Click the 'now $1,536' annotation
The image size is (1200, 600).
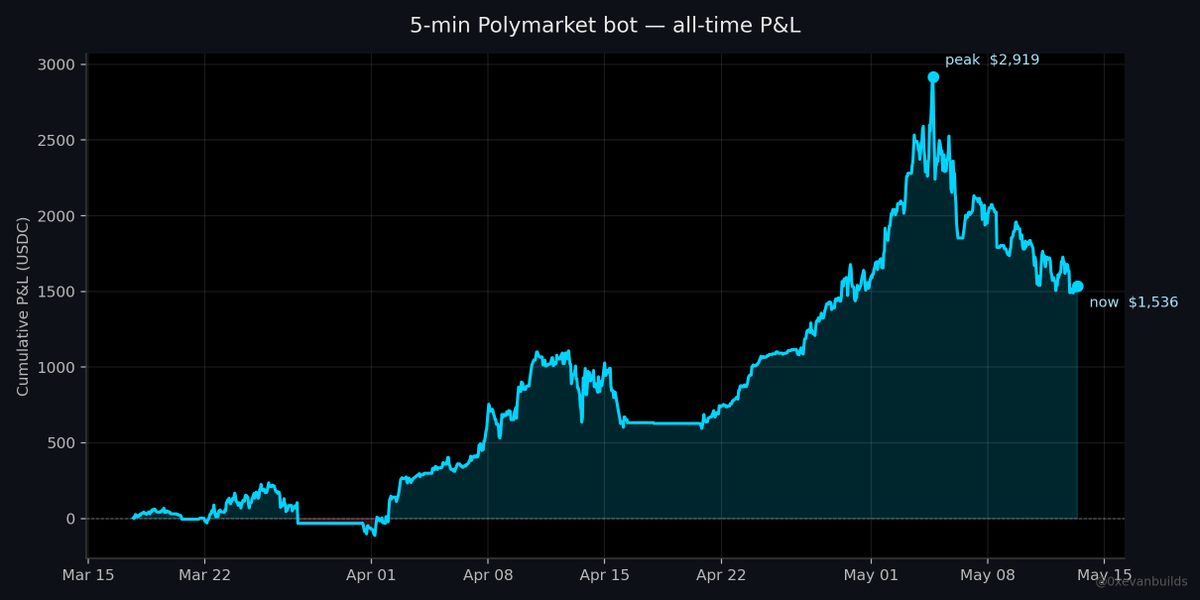tap(1134, 302)
